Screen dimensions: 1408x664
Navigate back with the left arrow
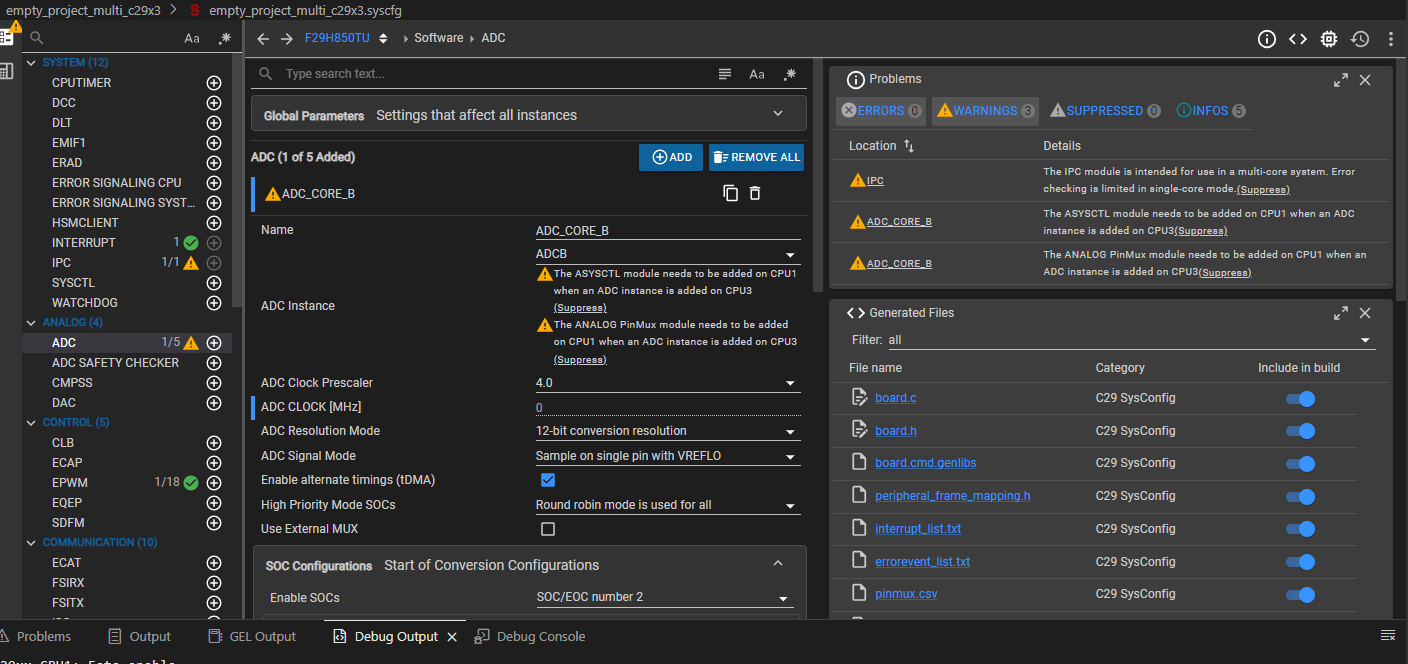(263, 39)
